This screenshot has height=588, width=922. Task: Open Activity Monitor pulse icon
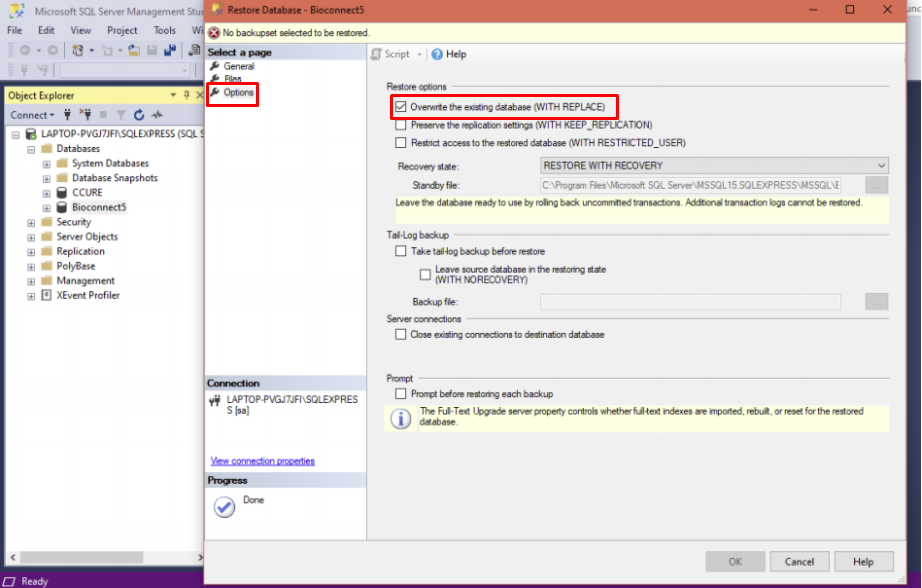[157, 115]
